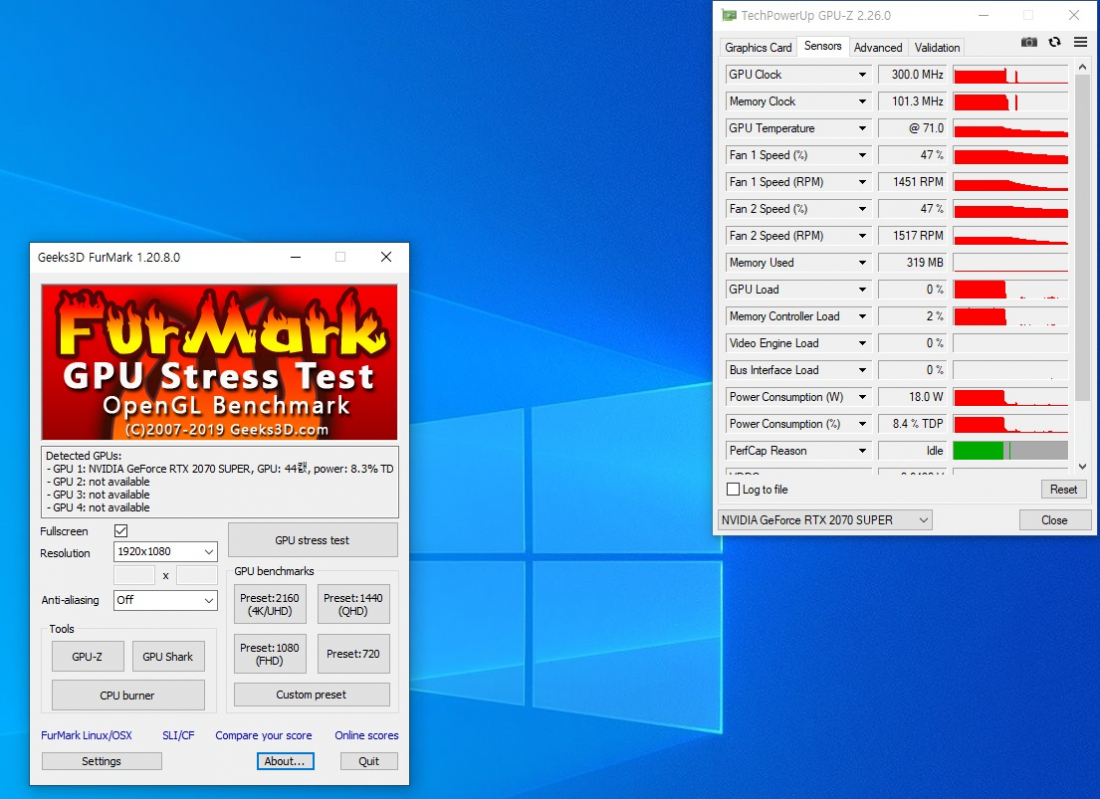Expand the Video Engine Load sensor dropdown

click(862, 344)
